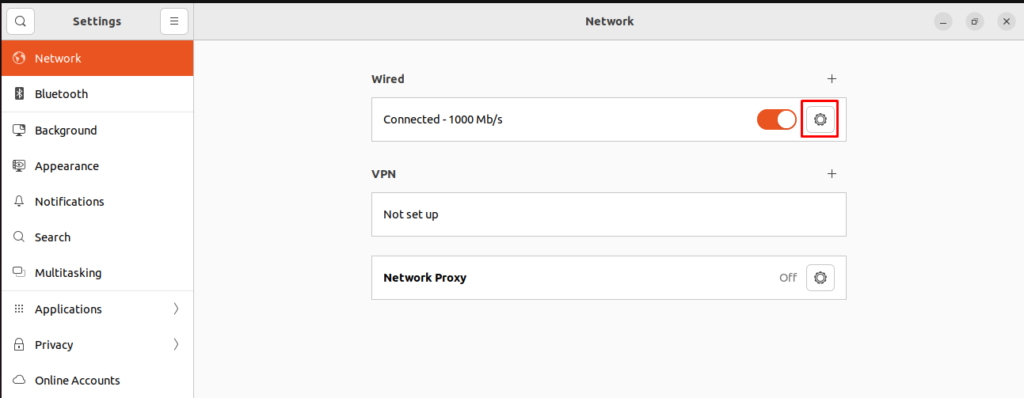Click the VPN Not set up row
This screenshot has width=1024, height=398.
tap(609, 214)
